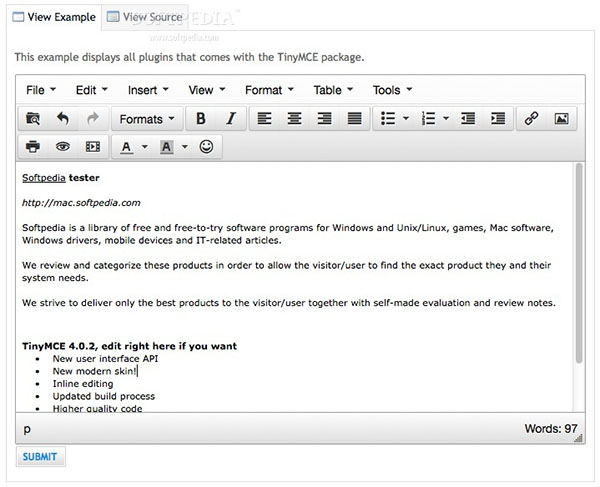Switch to View Example tab
600x487 pixels.
54,17
